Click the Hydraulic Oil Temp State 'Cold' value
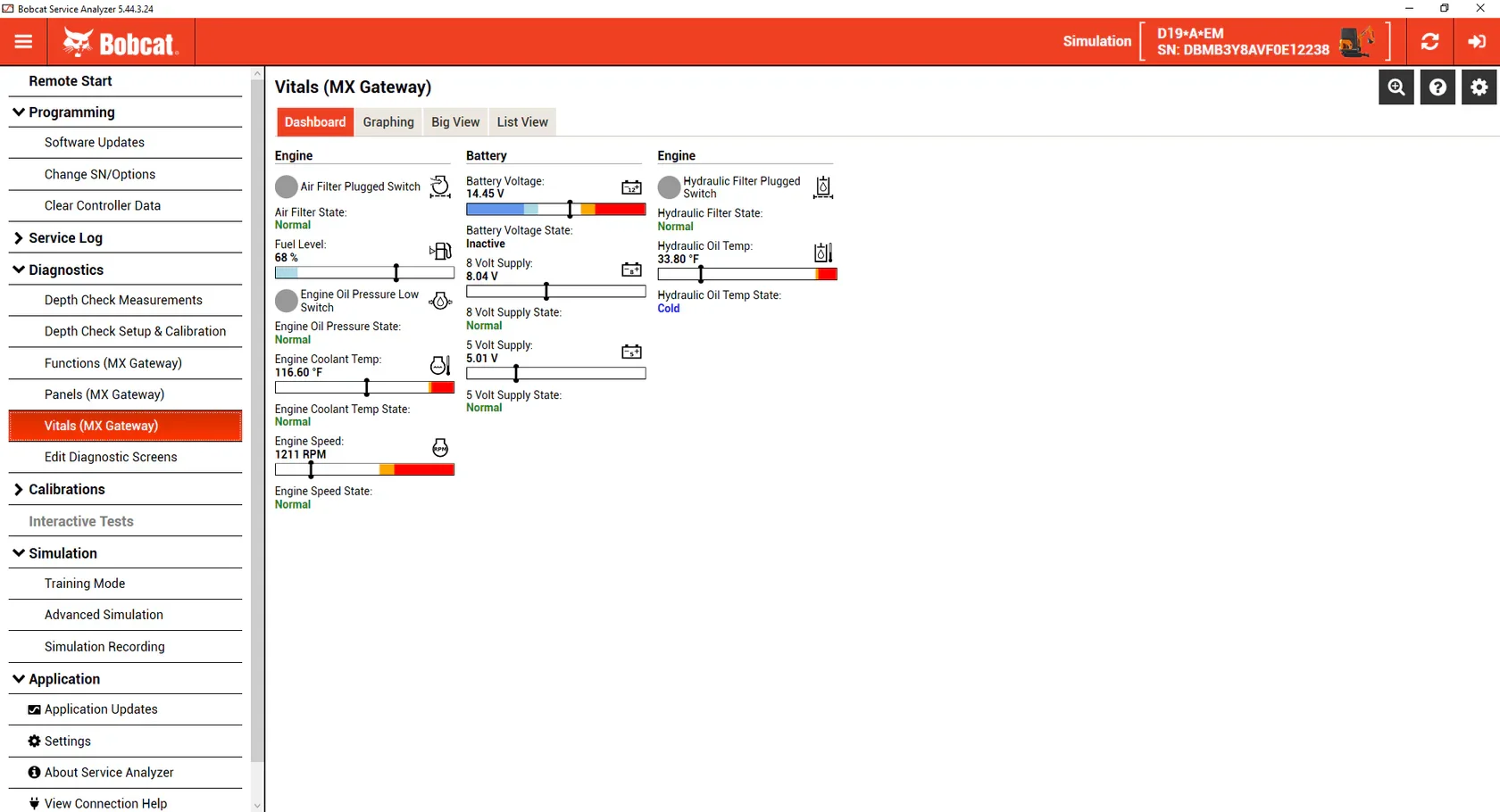The image size is (1500, 812). (669, 309)
